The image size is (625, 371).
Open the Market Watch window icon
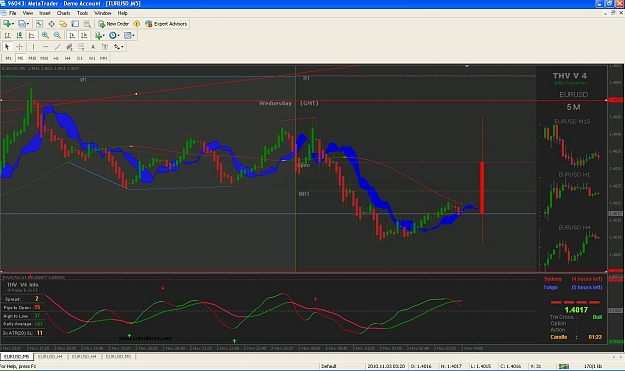(x=39, y=24)
